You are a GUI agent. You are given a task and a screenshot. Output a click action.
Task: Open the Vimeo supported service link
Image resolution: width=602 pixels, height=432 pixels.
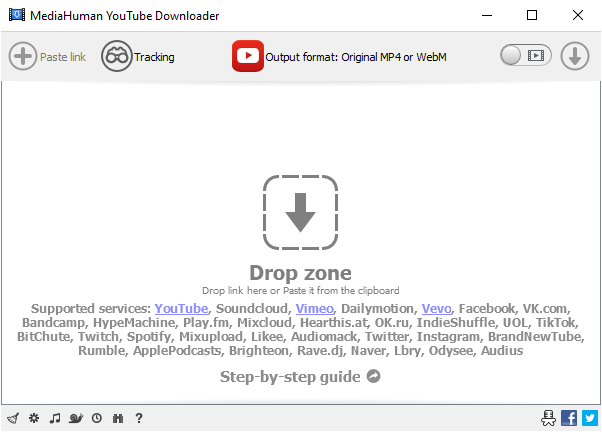pyautogui.click(x=315, y=308)
